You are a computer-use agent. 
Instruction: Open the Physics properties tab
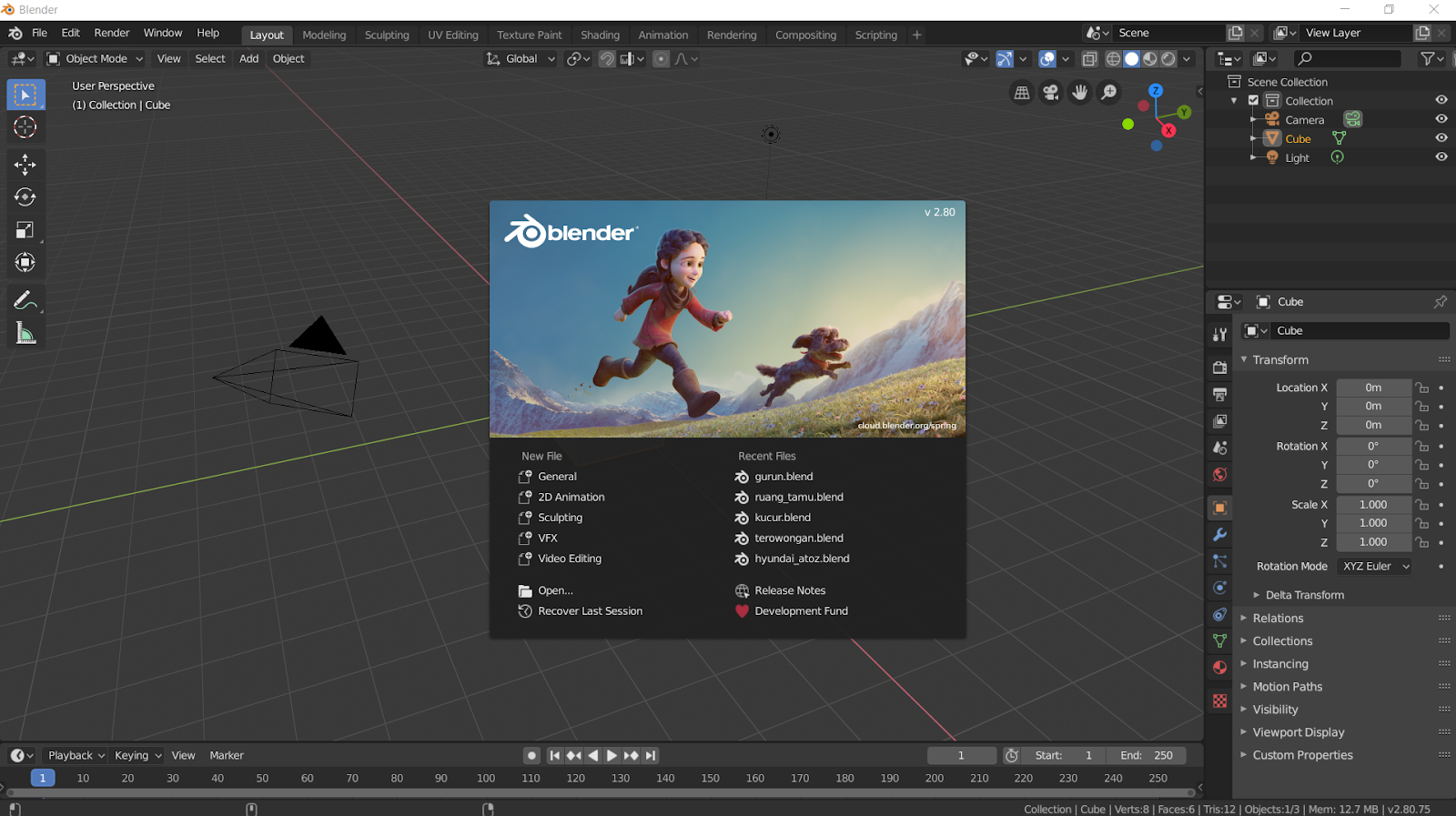(1220, 588)
